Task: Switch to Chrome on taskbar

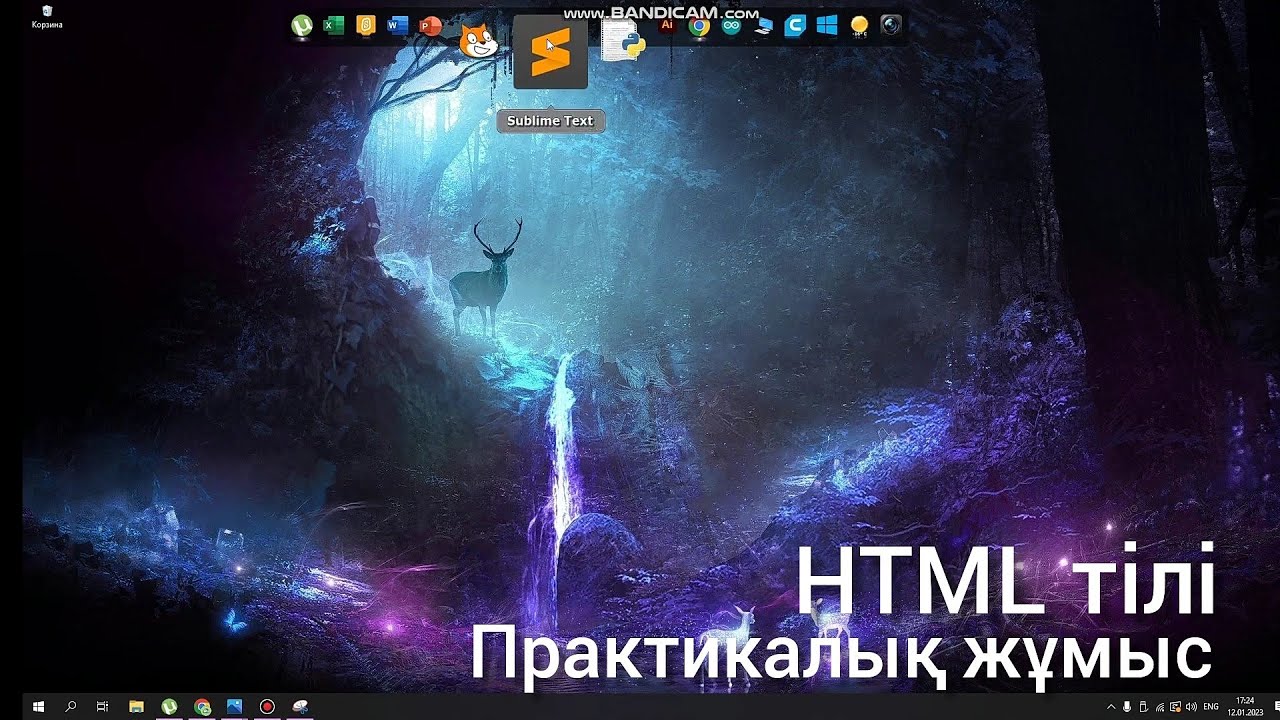Action: pyautogui.click(x=202, y=706)
